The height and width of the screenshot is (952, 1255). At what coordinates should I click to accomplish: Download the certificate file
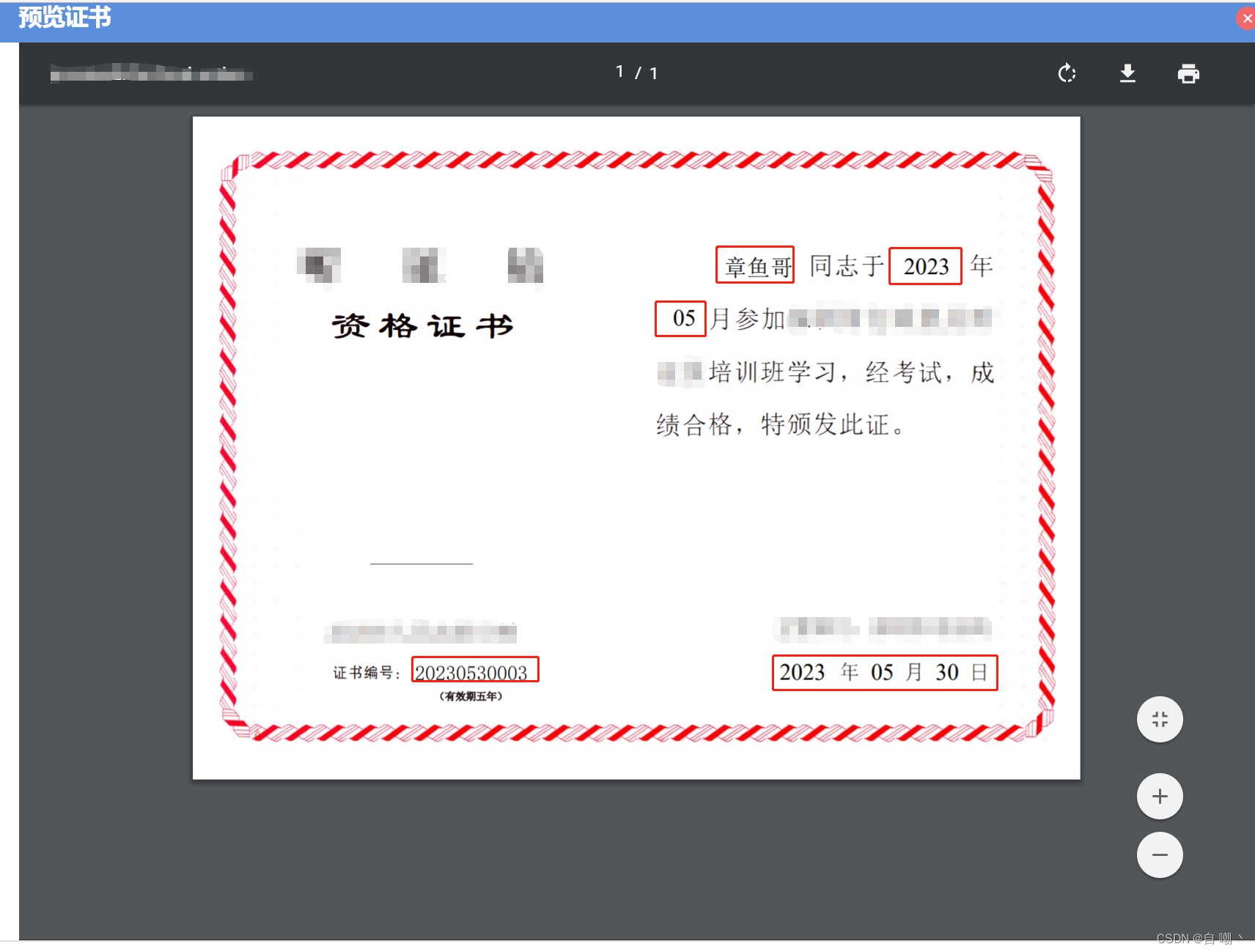1127,73
